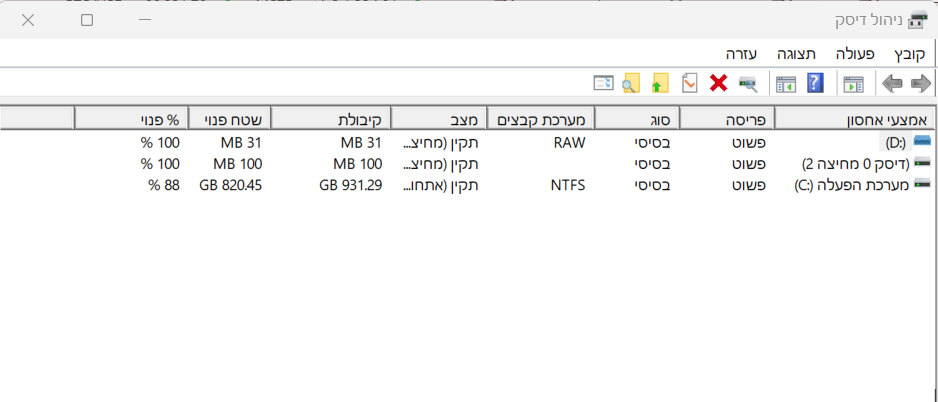
Task: Select the (D:) volume name
Action: coord(896,142)
